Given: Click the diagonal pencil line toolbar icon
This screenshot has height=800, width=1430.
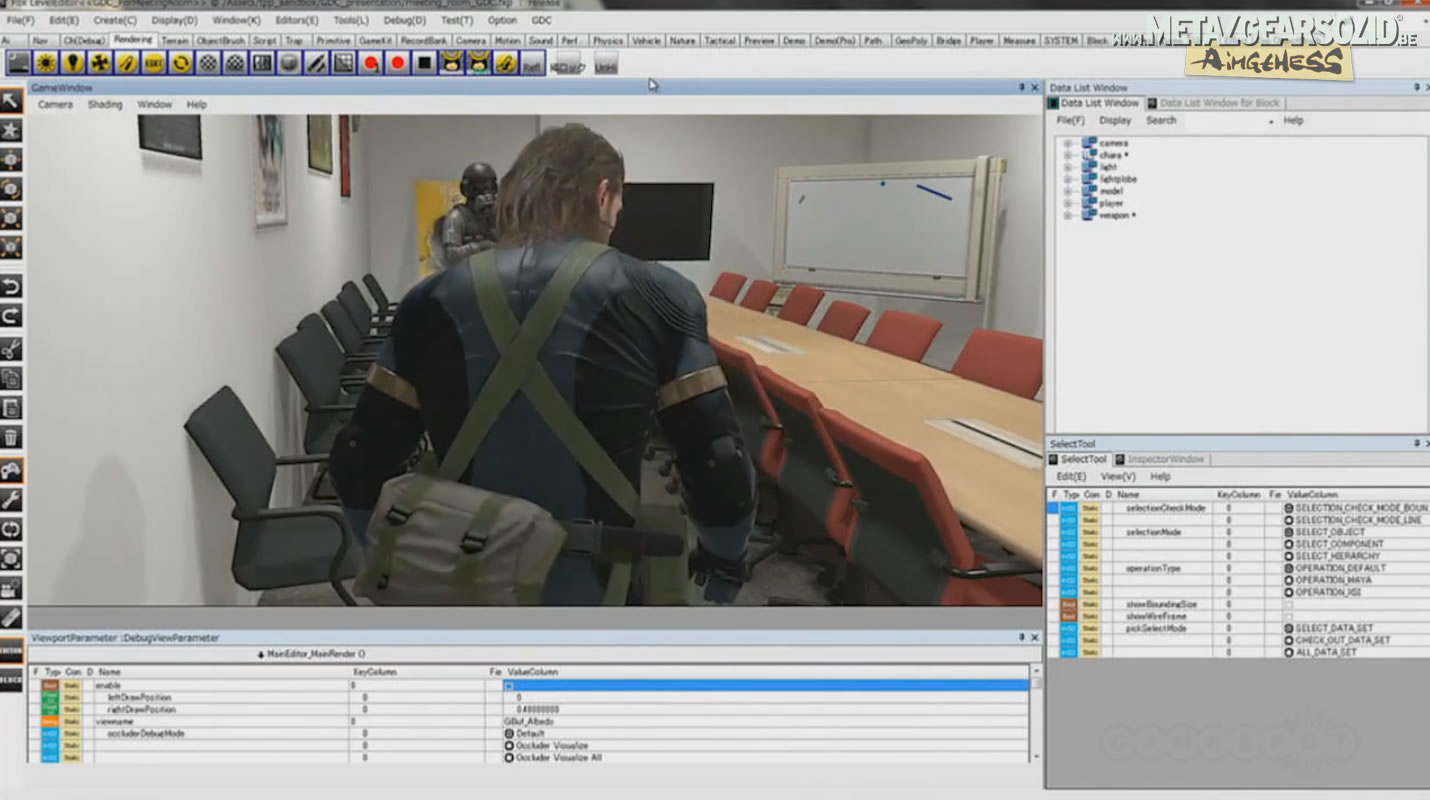Looking at the screenshot, I should coord(316,63).
